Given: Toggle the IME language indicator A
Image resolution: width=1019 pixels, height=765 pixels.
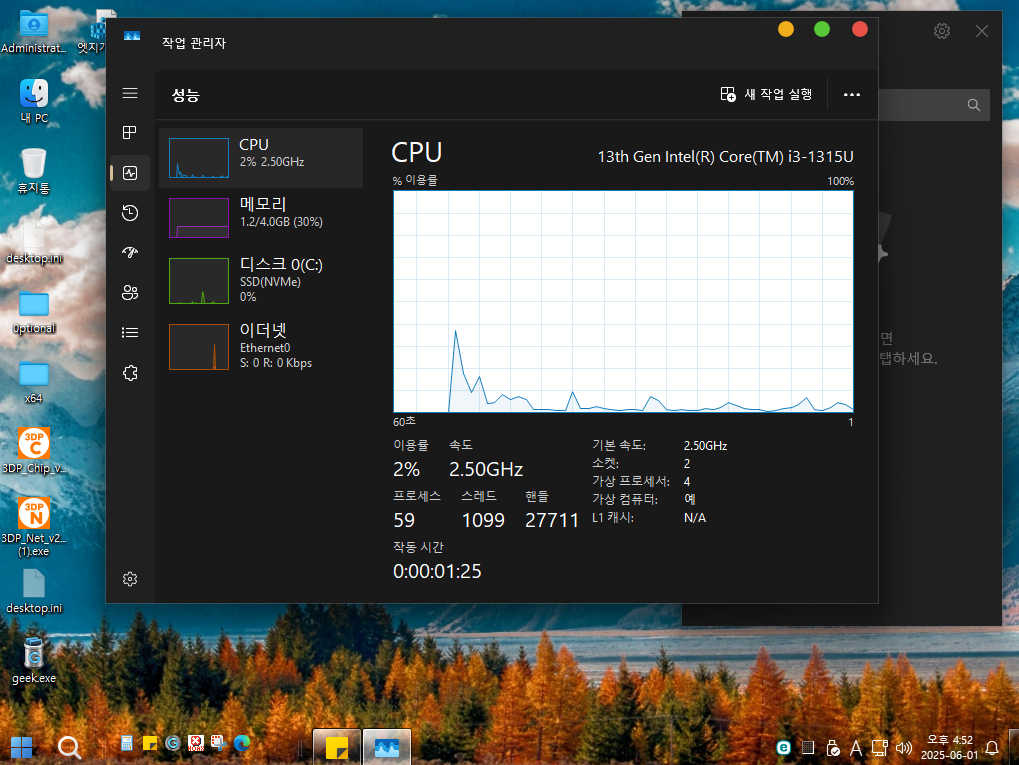Looking at the screenshot, I should point(856,748).
